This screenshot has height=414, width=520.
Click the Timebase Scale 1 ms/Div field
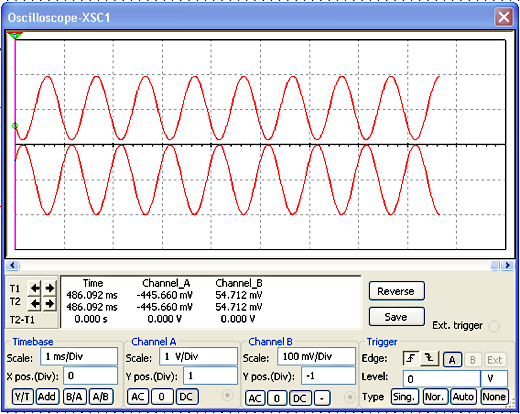tap(79, 357)
